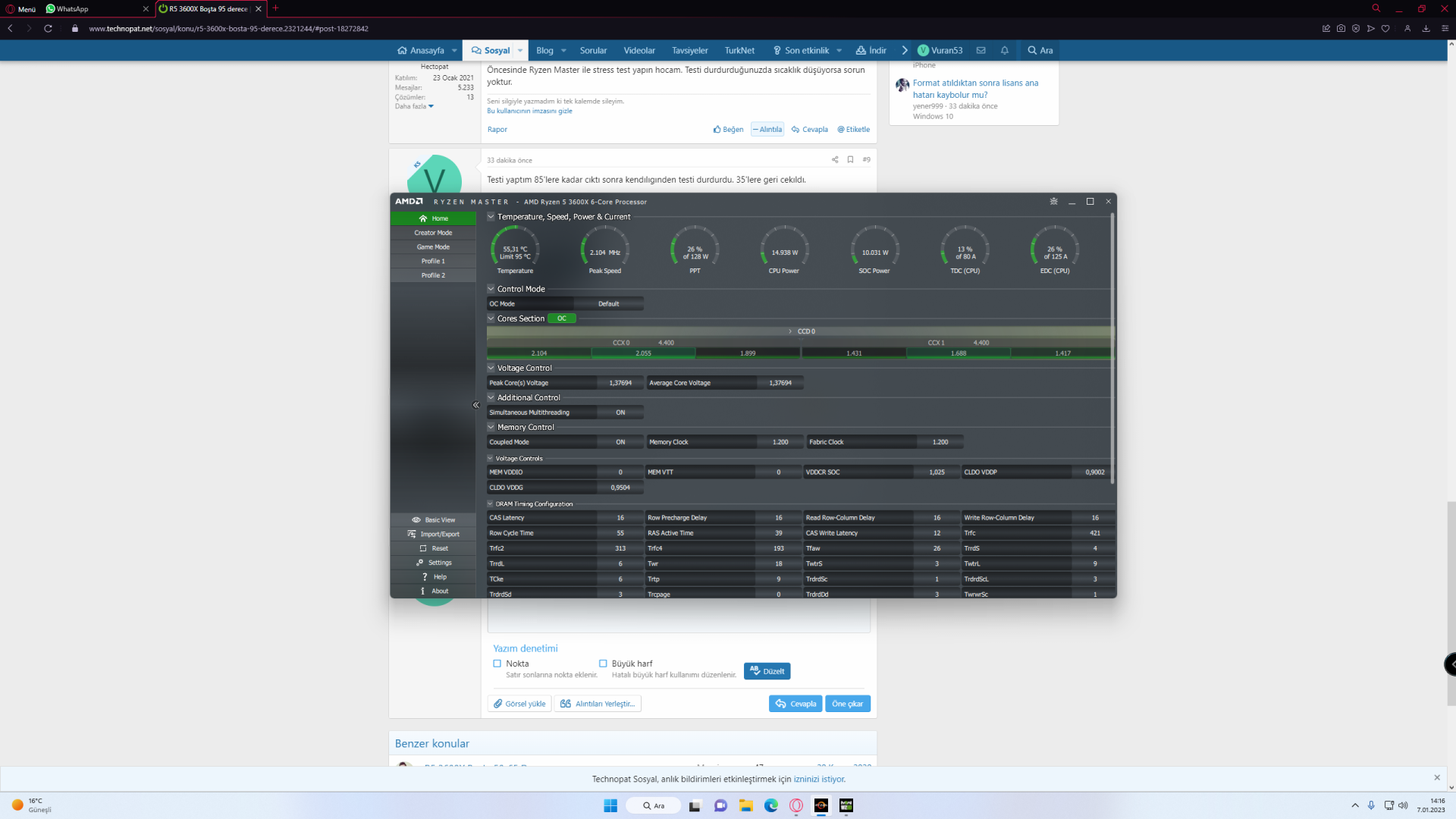Open the Sorular navigation menu item
Viewport: 1456px width, 819px height.
(593, 51)
